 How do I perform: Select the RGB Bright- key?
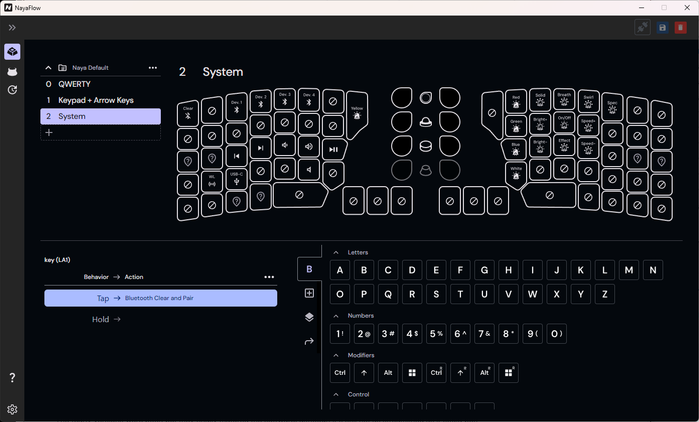pyautogui.click(x=540, y=146)
